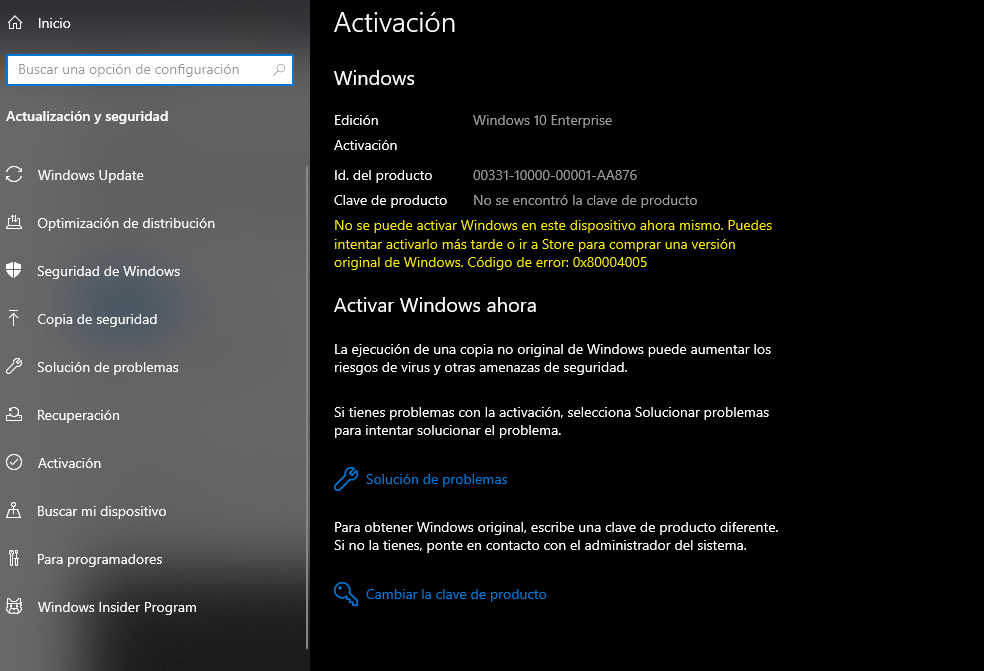984x671 pixels.
Task: Click the Windows 10 Enterprise edition text
Action: coord(542,121)
